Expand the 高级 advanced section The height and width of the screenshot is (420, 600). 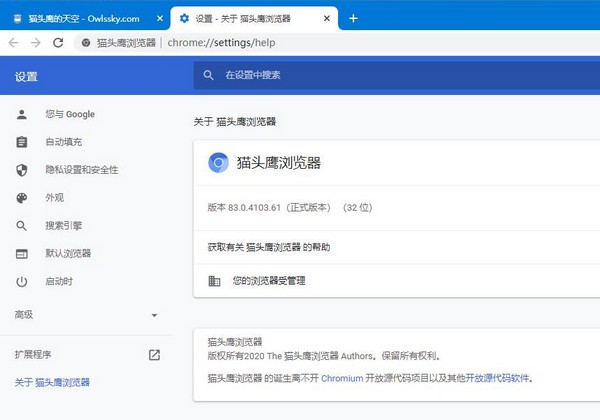(86, 315)
